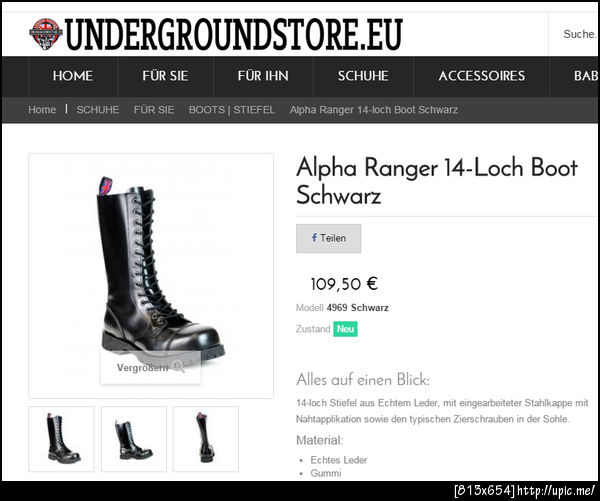Click the Suche search field
The width and height of the screenshot is (600, 501).
pyautogui.click(x=574, y=34)
